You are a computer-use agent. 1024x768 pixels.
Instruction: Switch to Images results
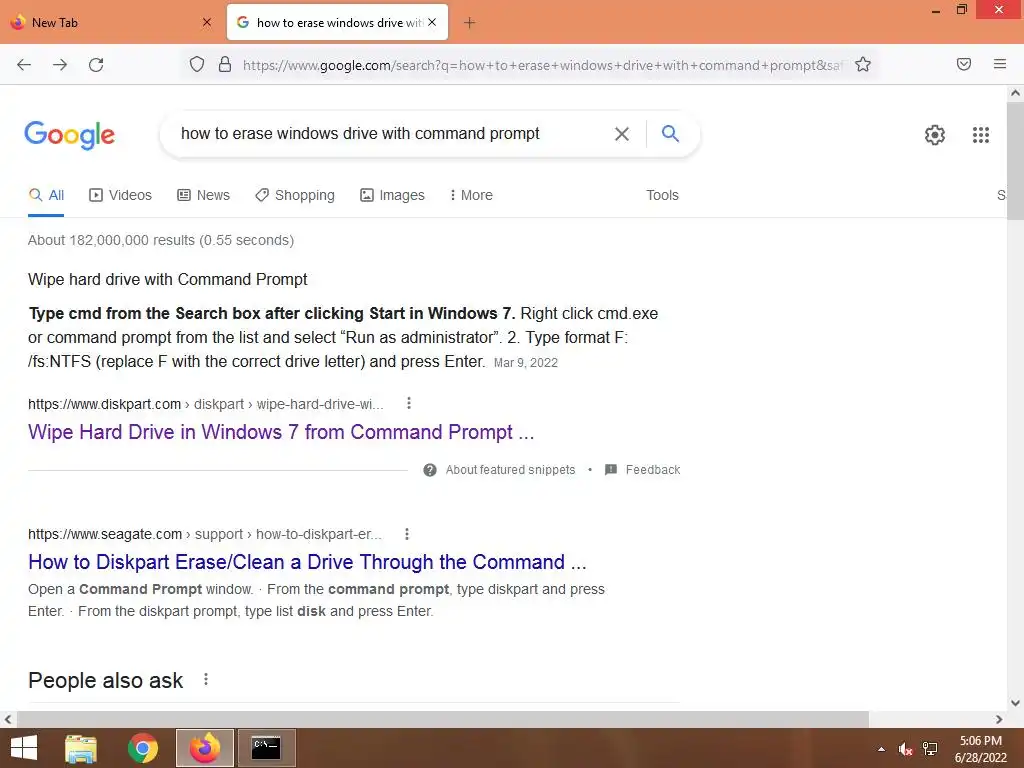392,195
